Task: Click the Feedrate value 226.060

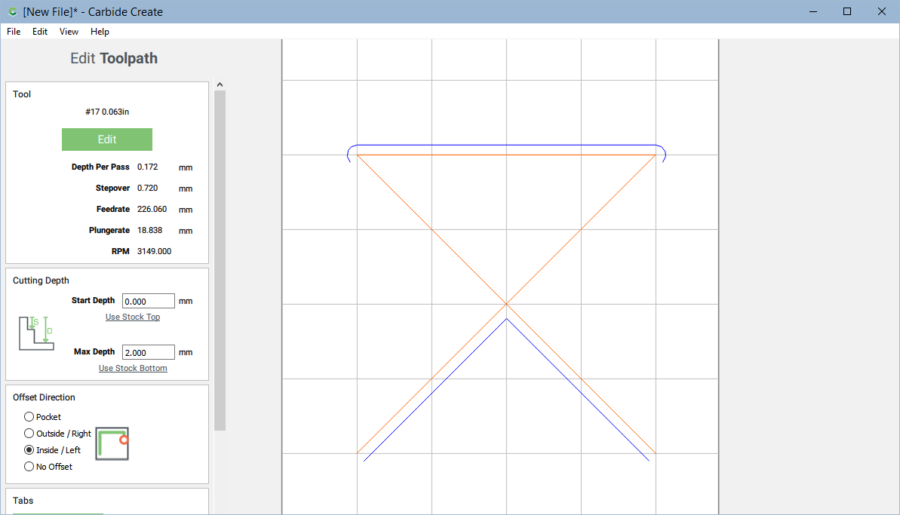Action: click(152, 209)
